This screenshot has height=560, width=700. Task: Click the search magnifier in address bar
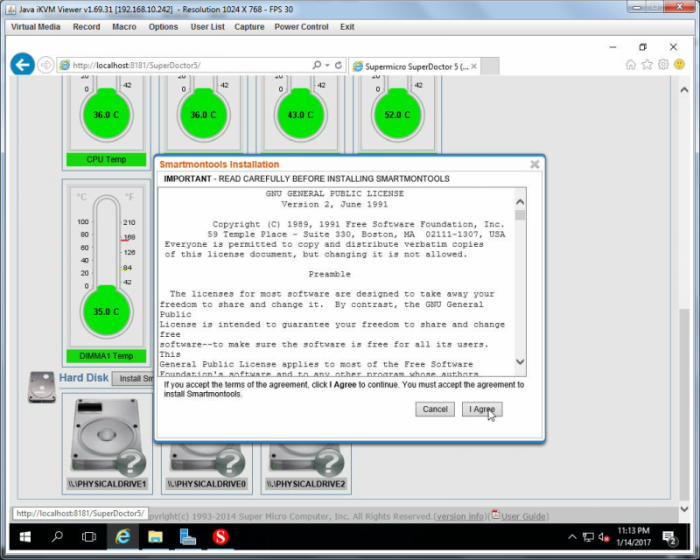pyautogui.click(x=317, y=65)
